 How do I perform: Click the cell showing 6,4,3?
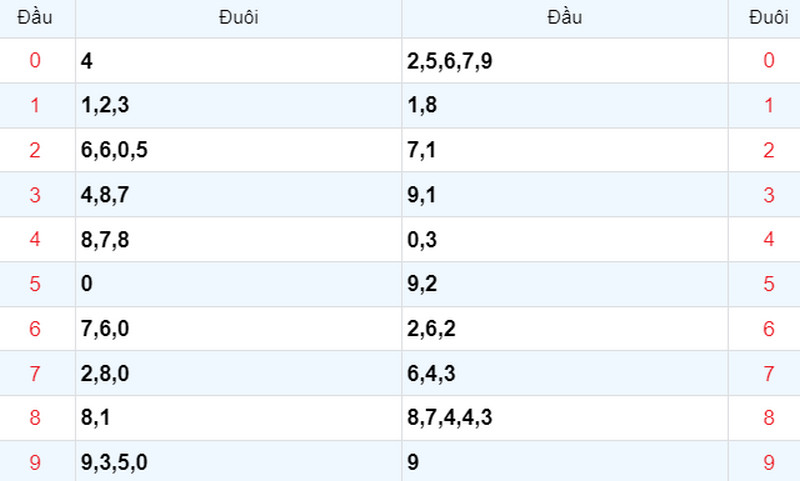pos(565,373)
